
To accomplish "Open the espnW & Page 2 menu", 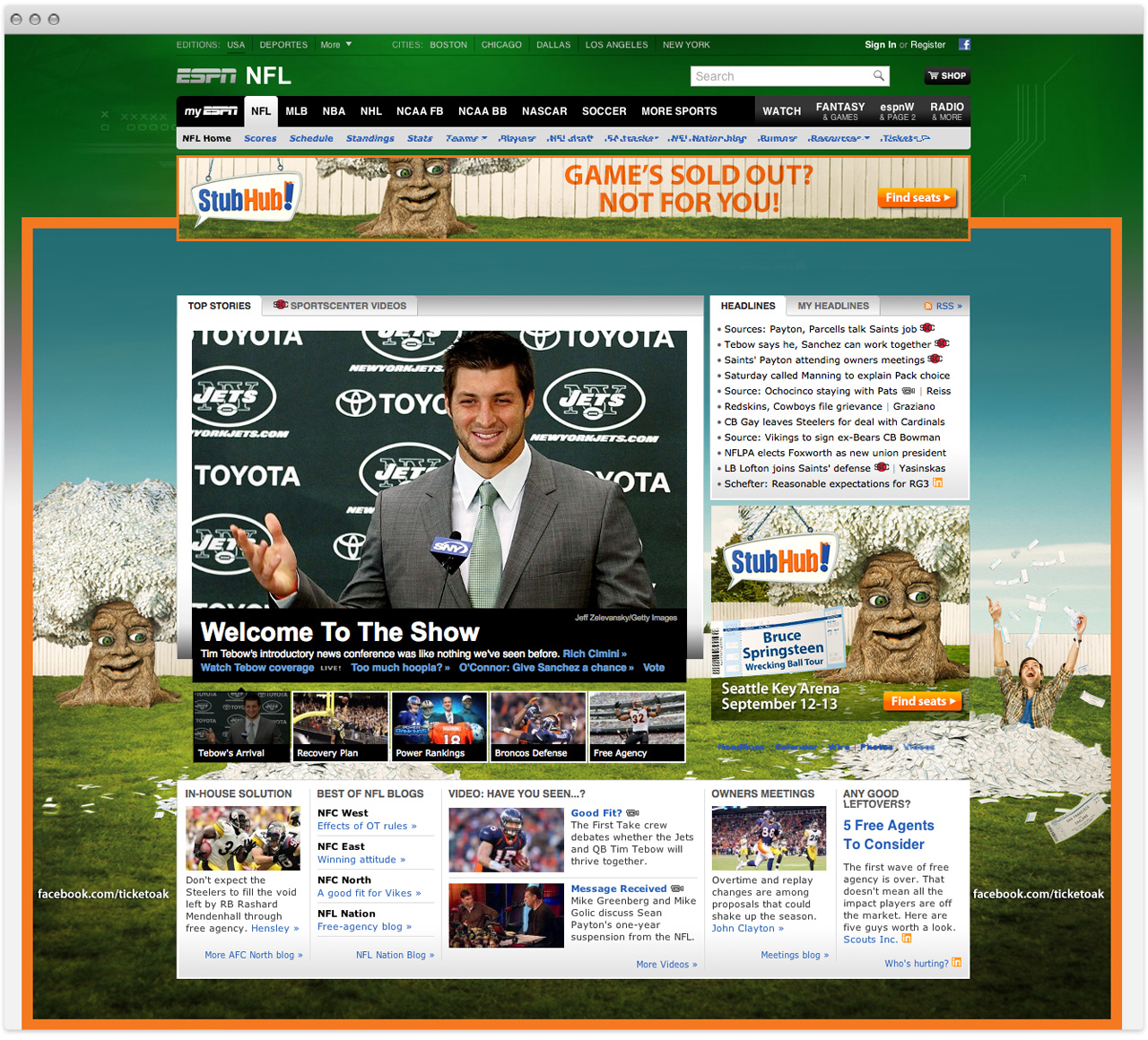I will pos(897,111).
